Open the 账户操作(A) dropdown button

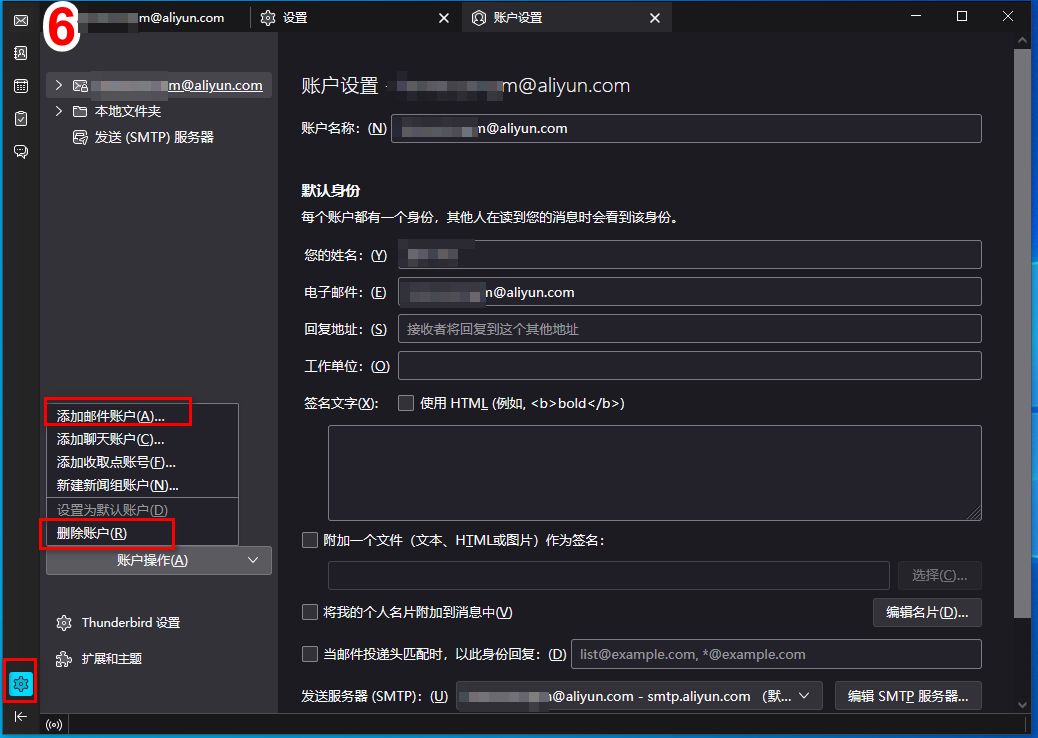click(x=159, y=560)
